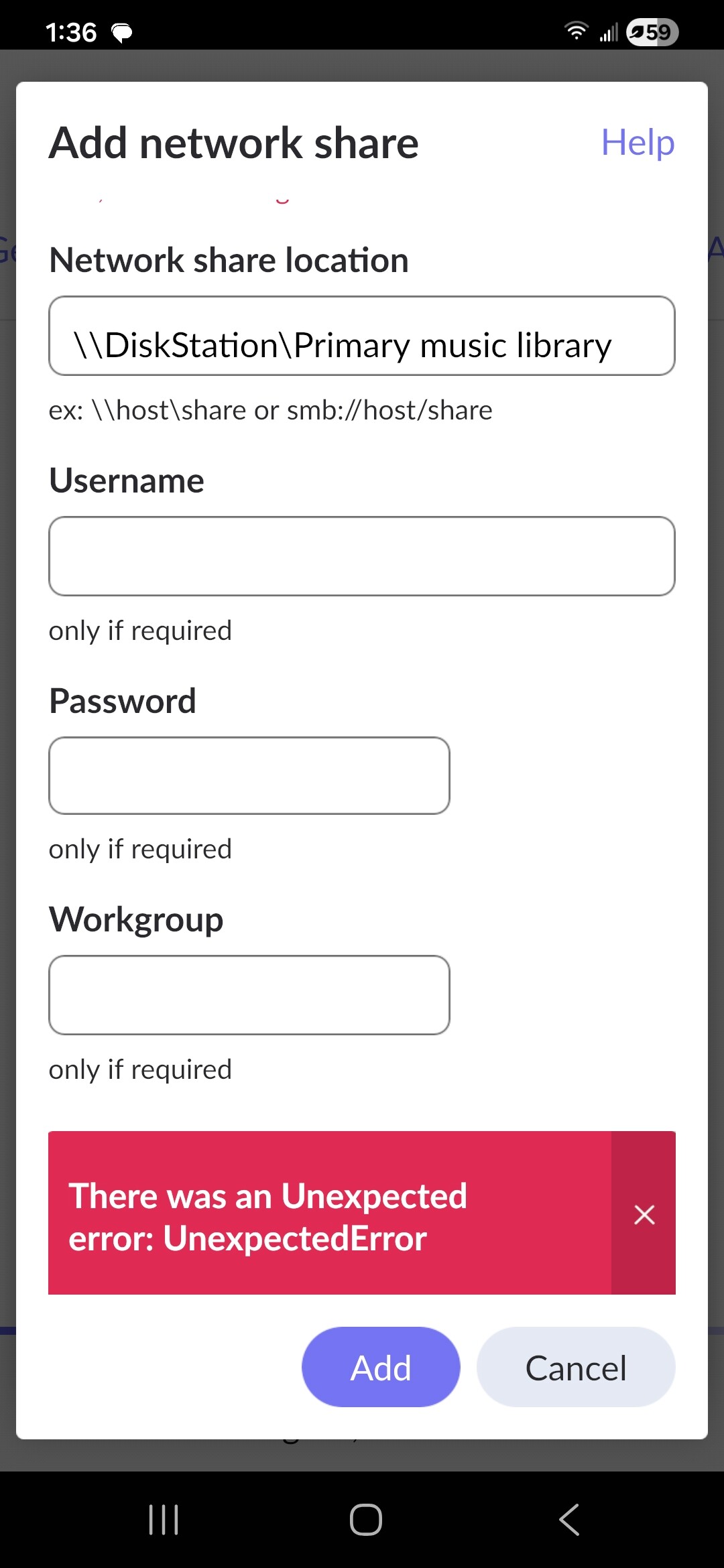Tap Android home button
This screenshot has height=1568, width=724.
(x=365, y=1519)
